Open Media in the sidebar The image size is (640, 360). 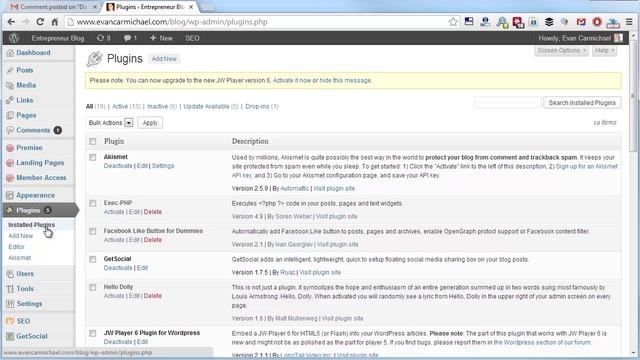pos(26,85)
